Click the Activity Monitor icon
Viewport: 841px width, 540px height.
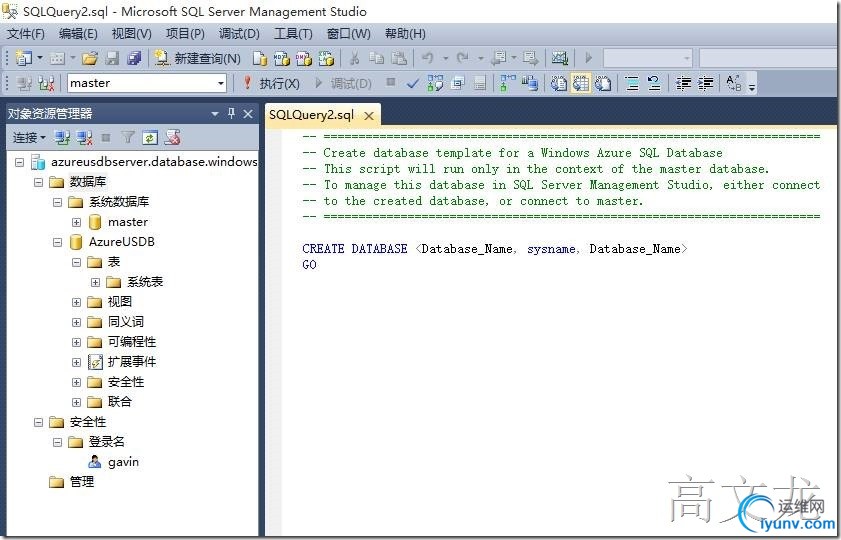559,58
